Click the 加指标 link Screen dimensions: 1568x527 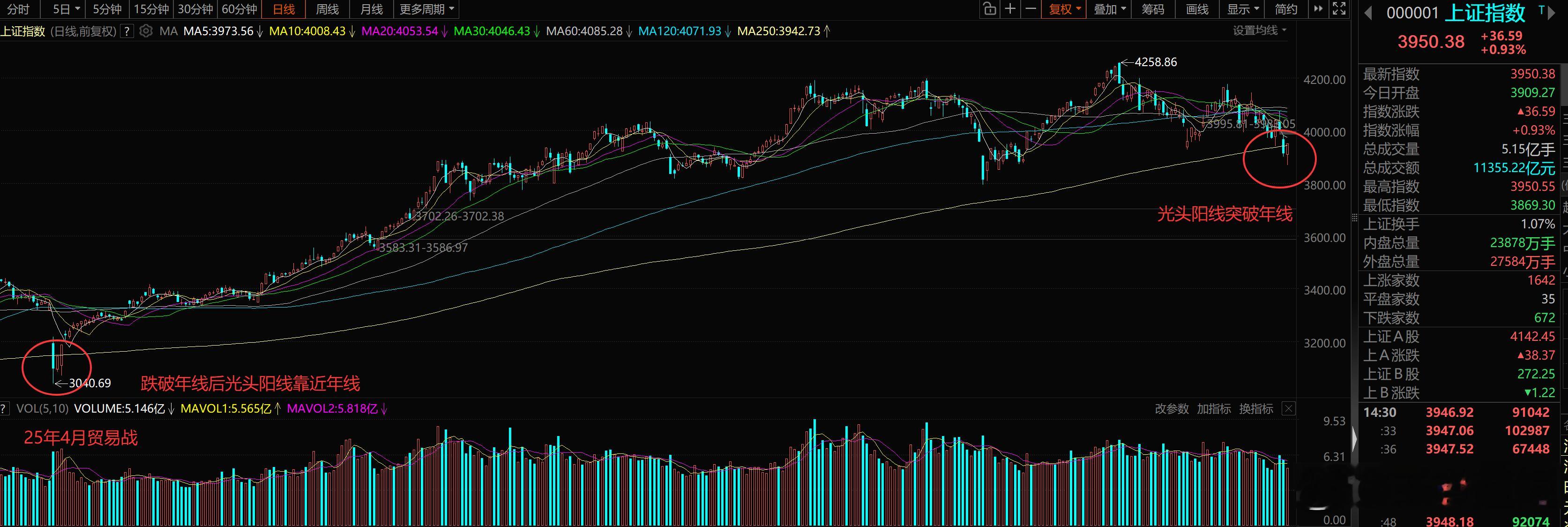(x=1214, y=409)
